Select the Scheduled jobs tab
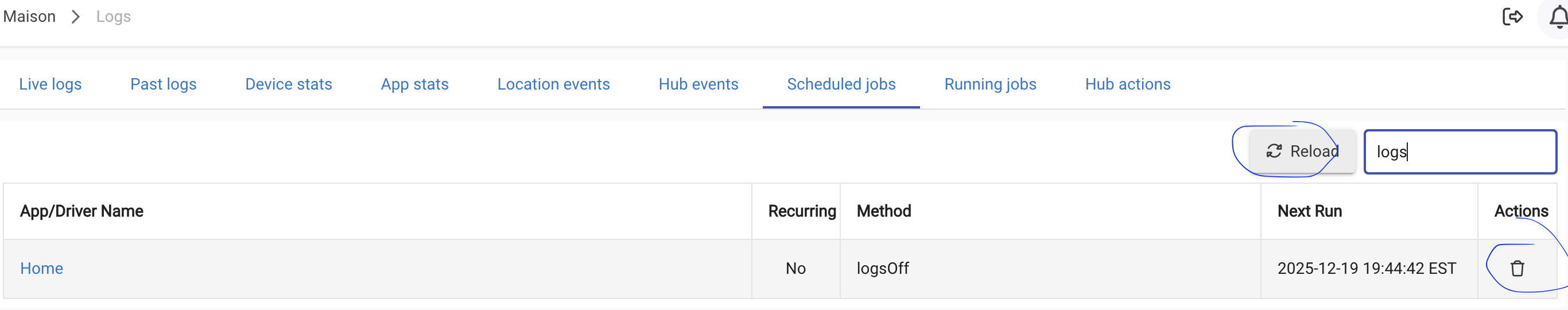 click(x=841, y=84)
